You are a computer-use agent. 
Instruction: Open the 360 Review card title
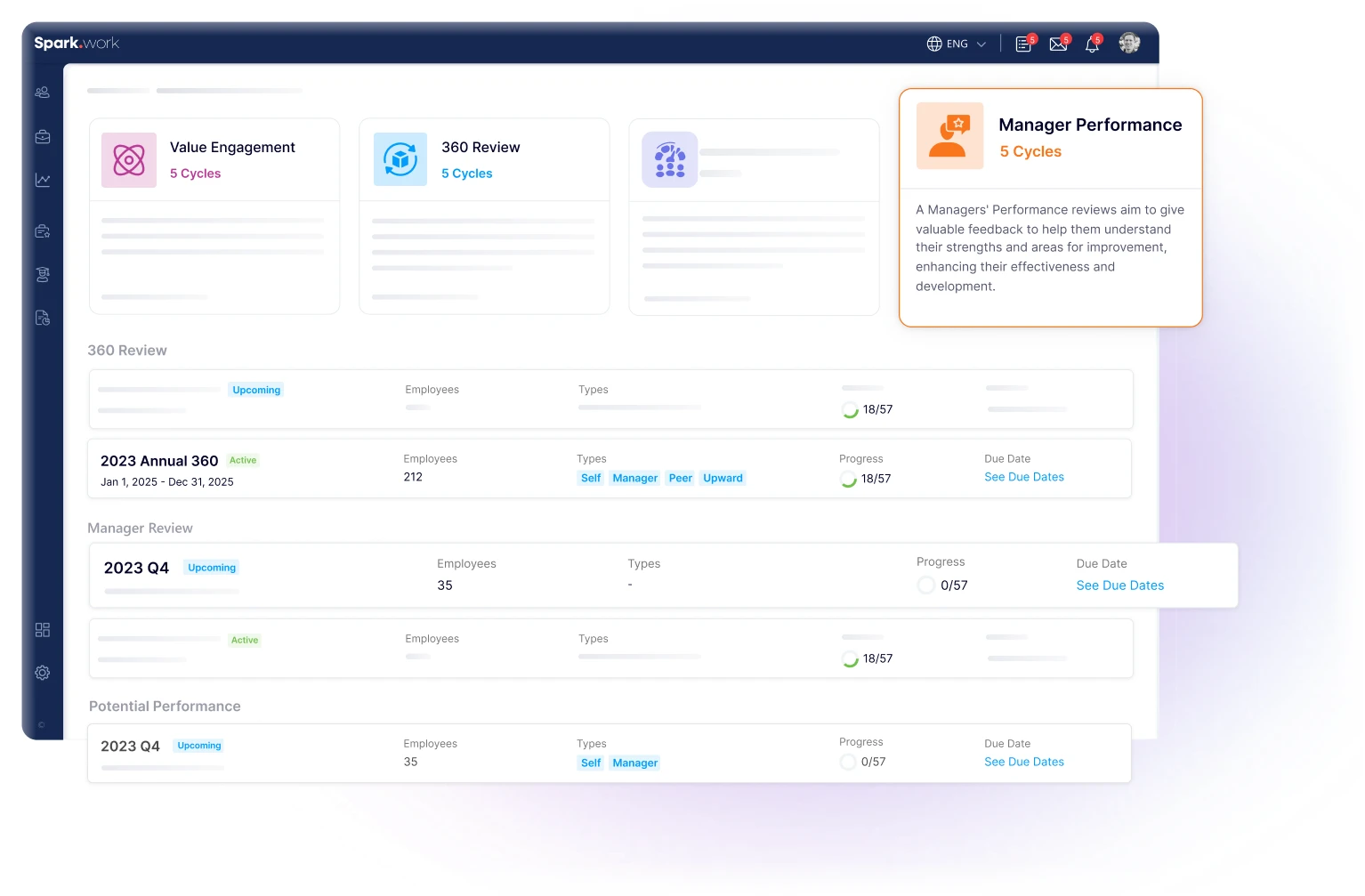(481, 148)
